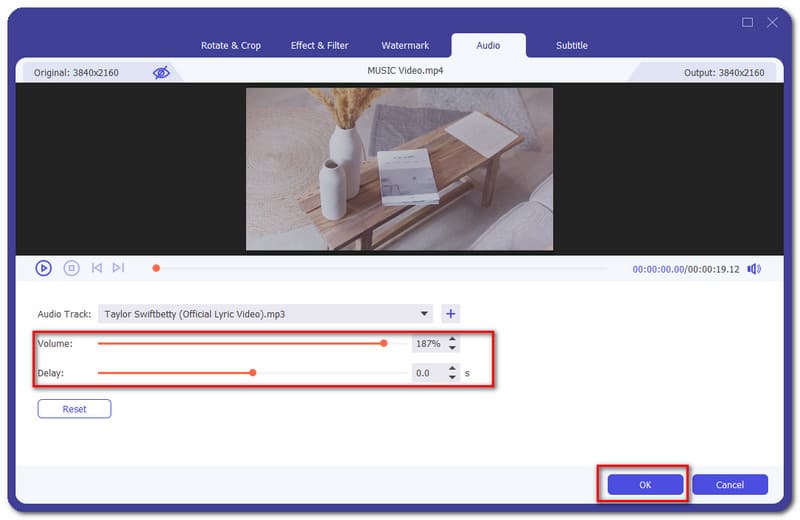Add audio track with plus button
Screen dimensions: 800x520
coord(451,314)
